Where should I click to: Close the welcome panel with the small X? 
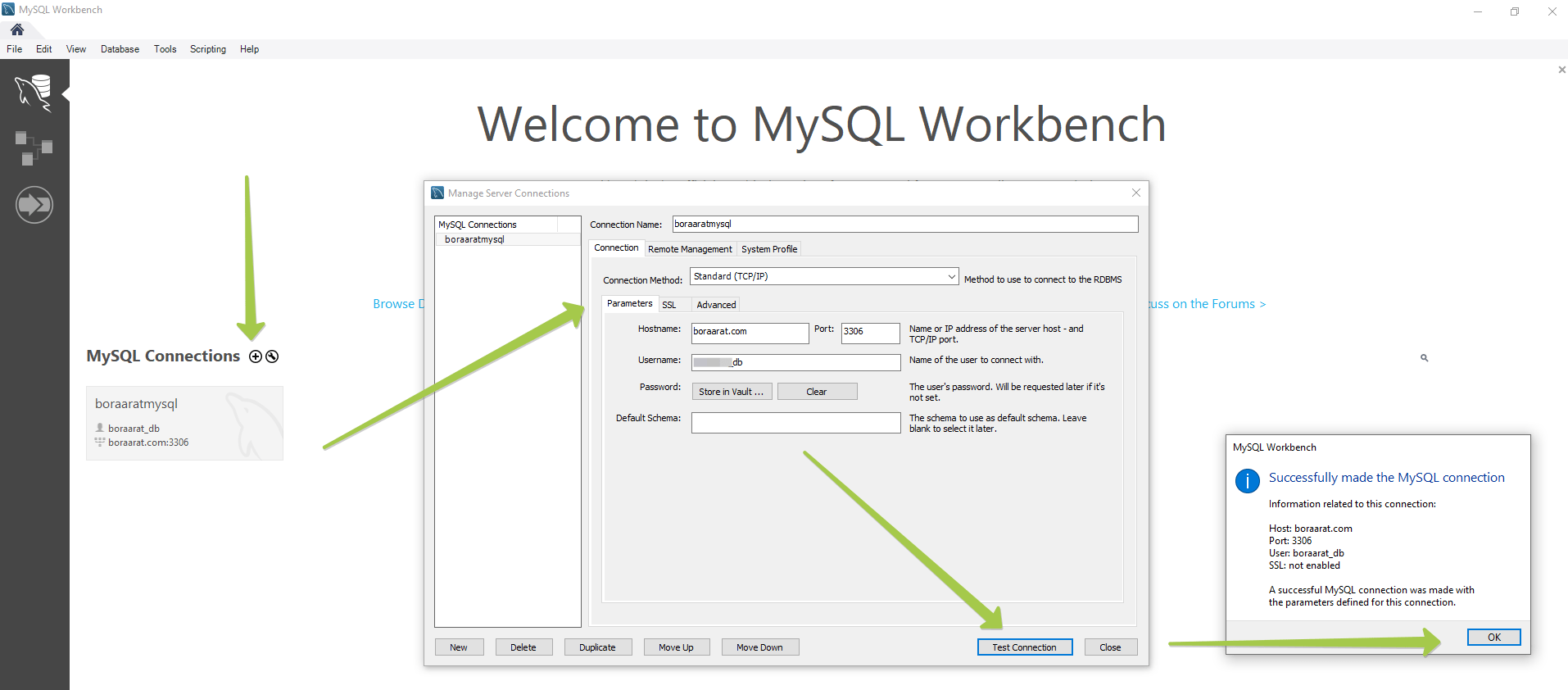(1561, 70)
